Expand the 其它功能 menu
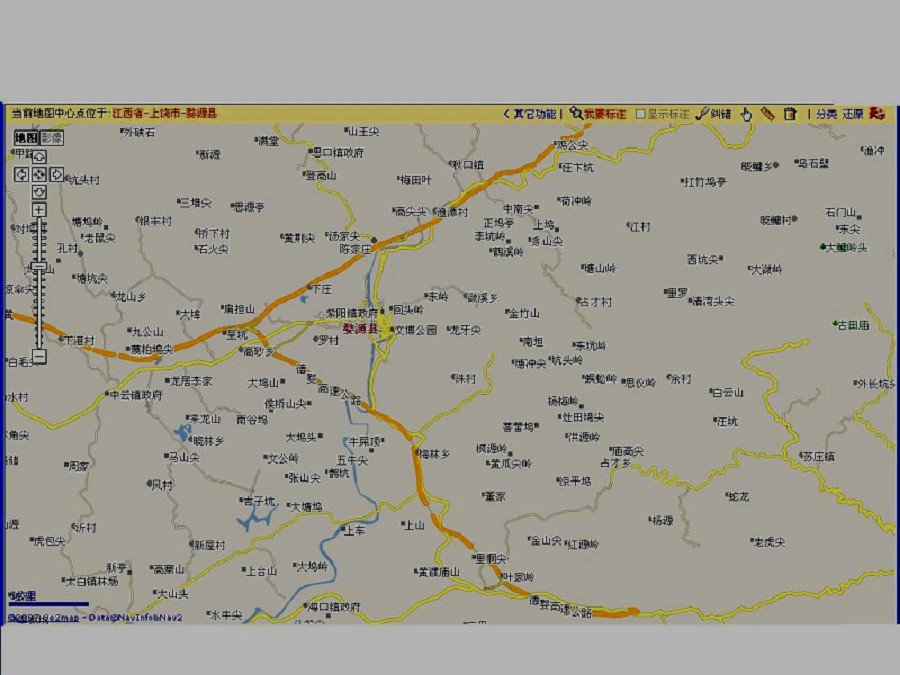 coord(531,114)
